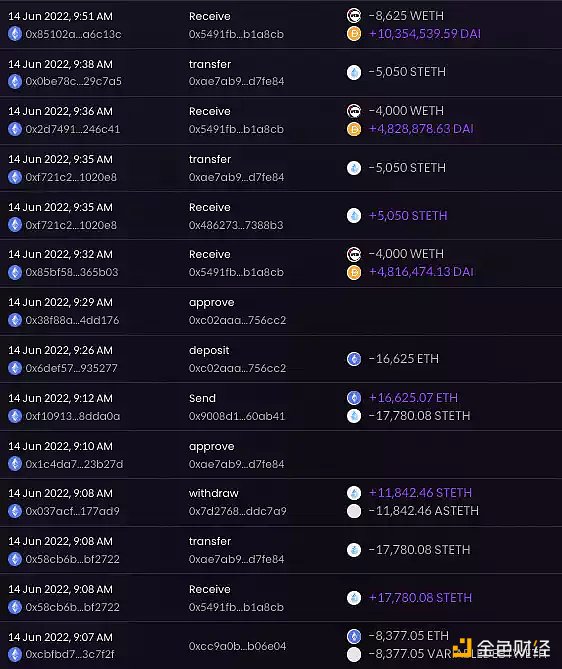Screen dimensions: 562x669
Task: Open contract address 0xae7ab9...d7fe84 under first transfer
Action: (x=236, y=81)
